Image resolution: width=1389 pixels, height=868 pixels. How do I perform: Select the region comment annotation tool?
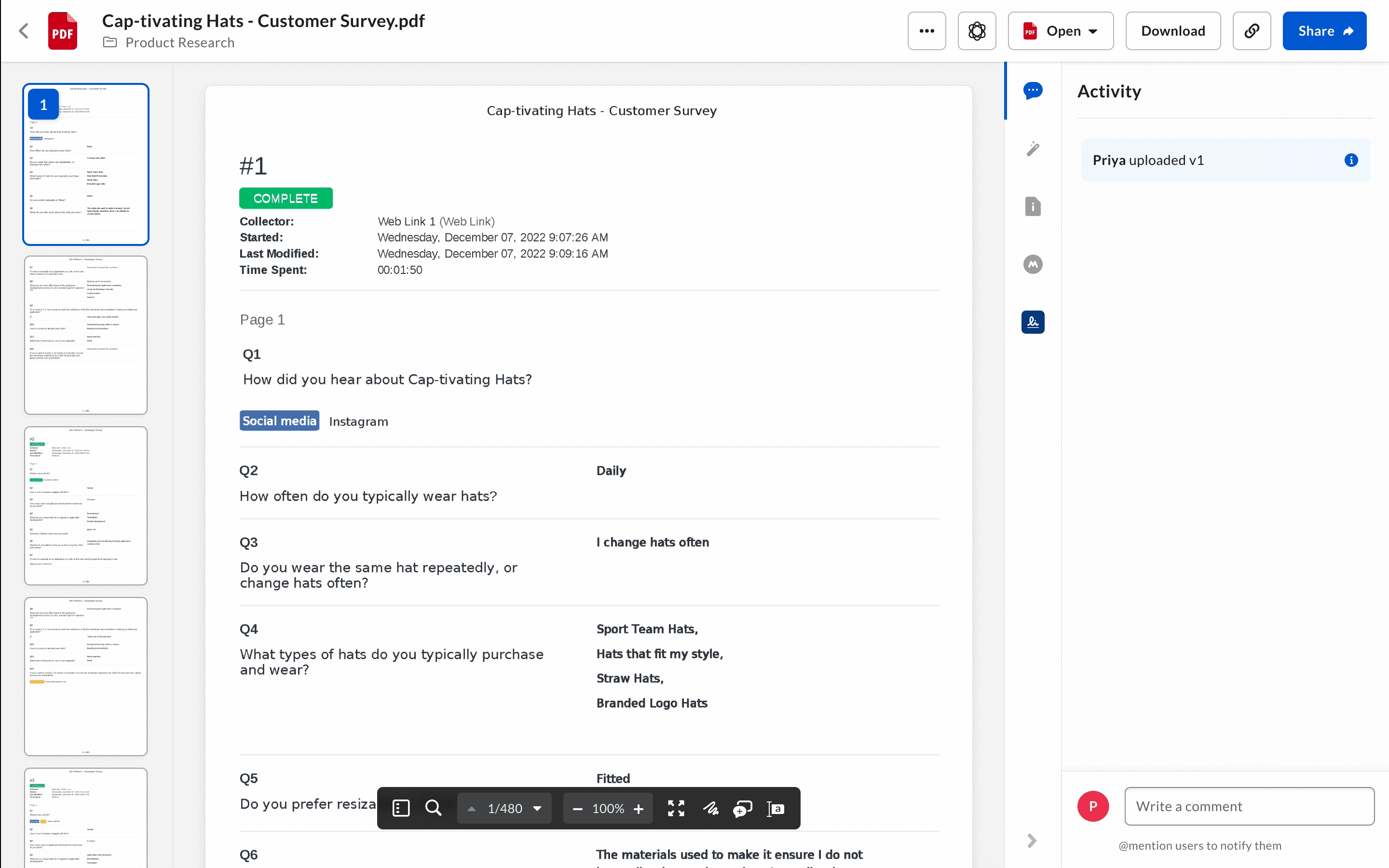pyautogui.click(x=743, y=808)
